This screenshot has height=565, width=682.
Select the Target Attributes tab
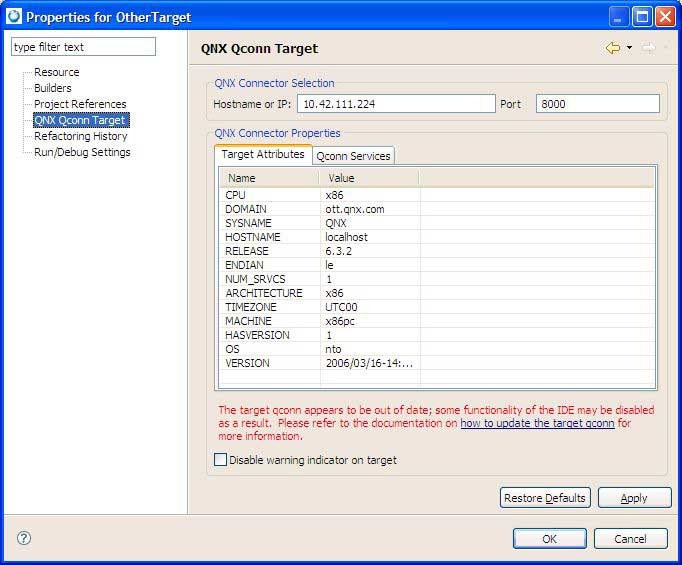263,155
